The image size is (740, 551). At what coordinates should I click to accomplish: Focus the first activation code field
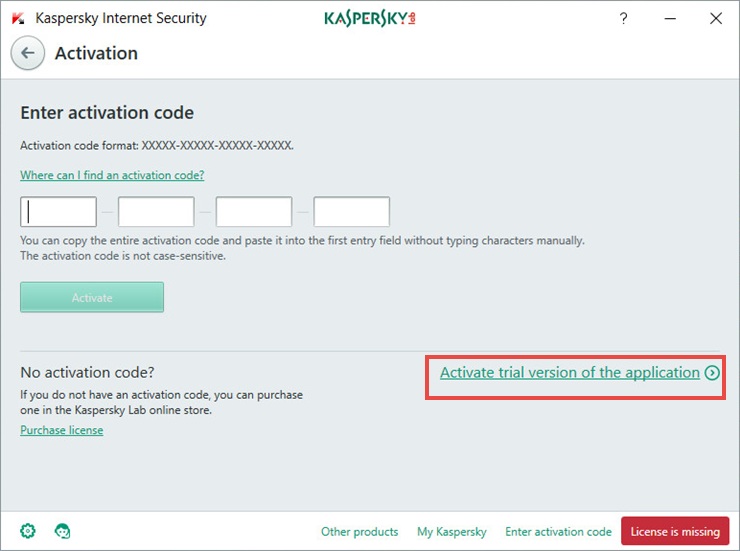59,212
